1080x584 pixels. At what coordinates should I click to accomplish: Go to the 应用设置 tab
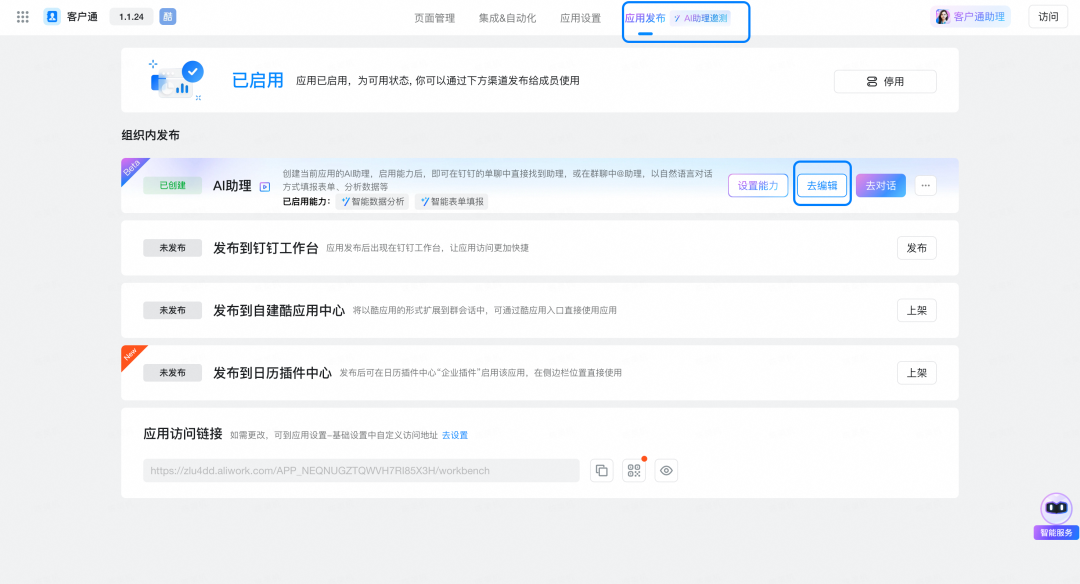click(581, 18)
